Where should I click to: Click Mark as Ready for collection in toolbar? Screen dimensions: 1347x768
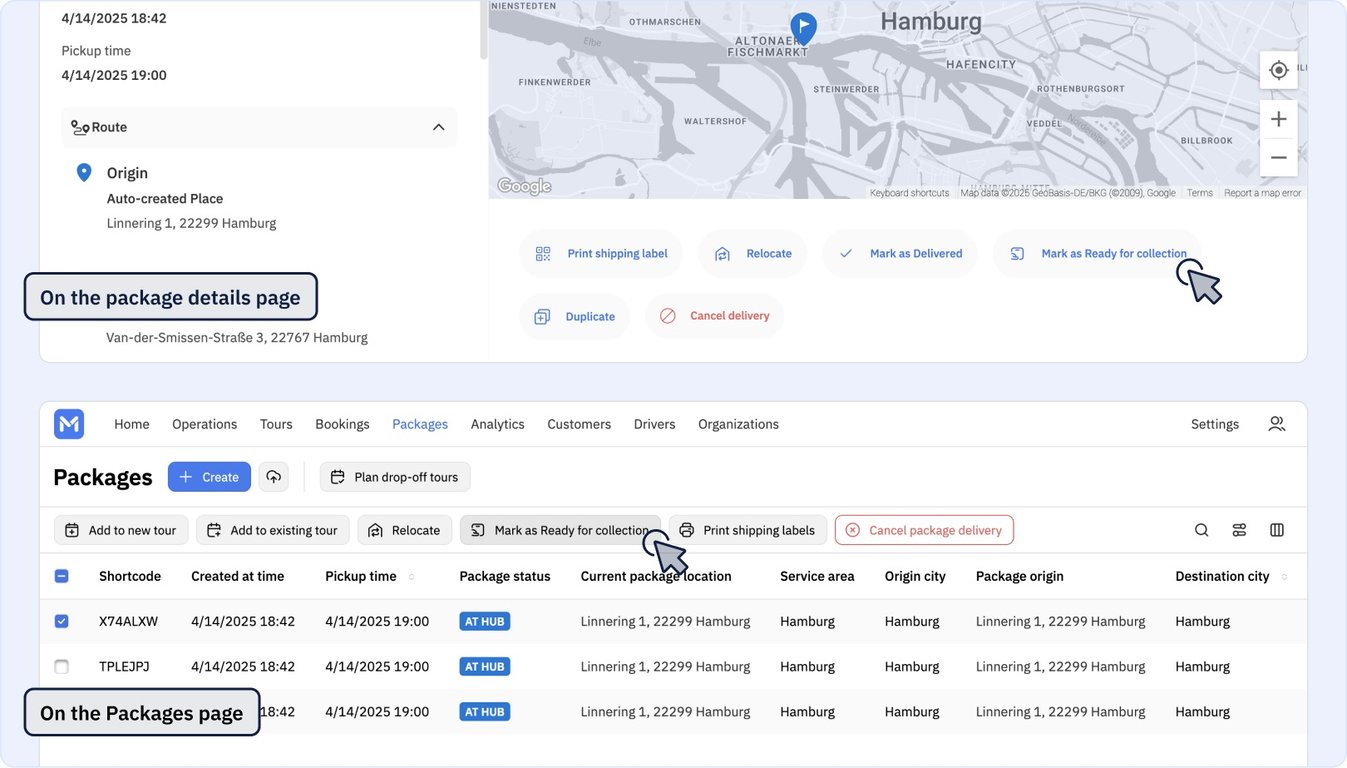pyautogui.click(x=560, y=530)
